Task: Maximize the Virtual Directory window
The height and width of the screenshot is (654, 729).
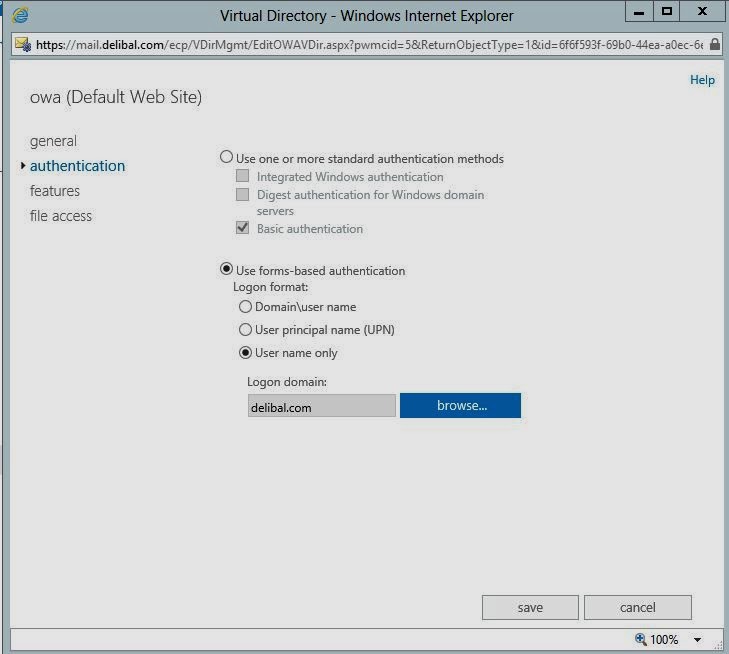Action: tap(667, 11)
